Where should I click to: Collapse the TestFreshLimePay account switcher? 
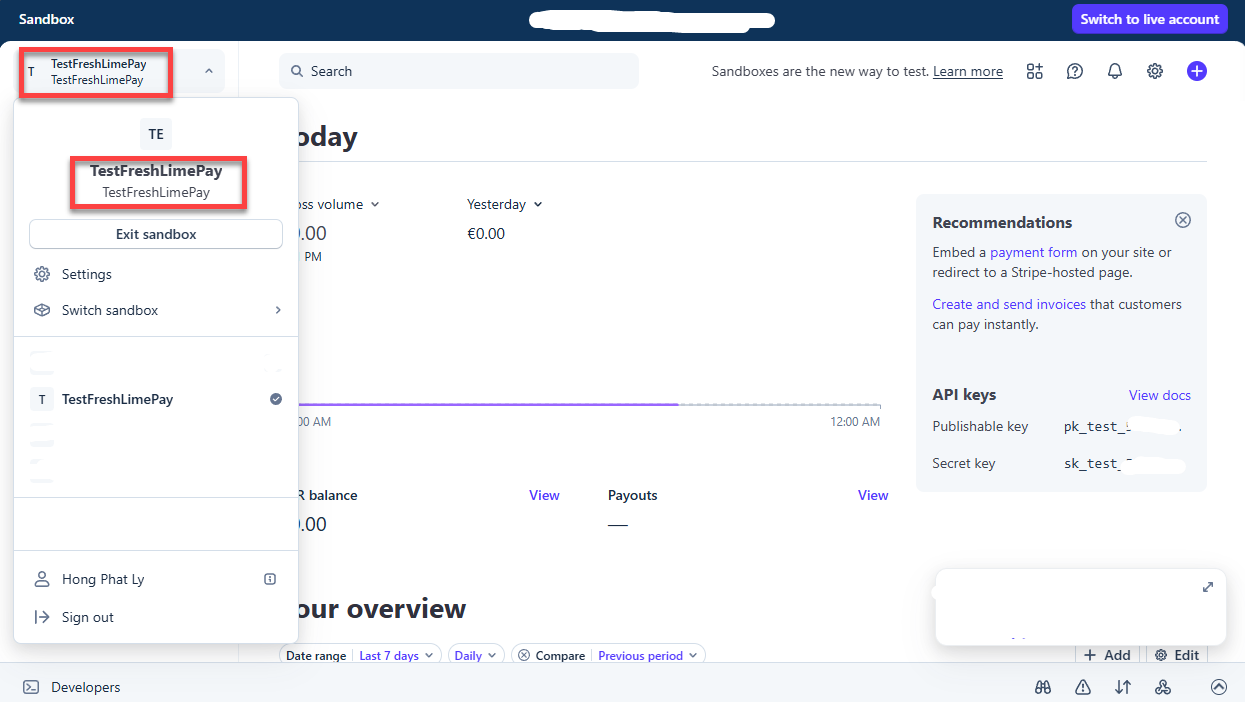(x=208, y=71)
